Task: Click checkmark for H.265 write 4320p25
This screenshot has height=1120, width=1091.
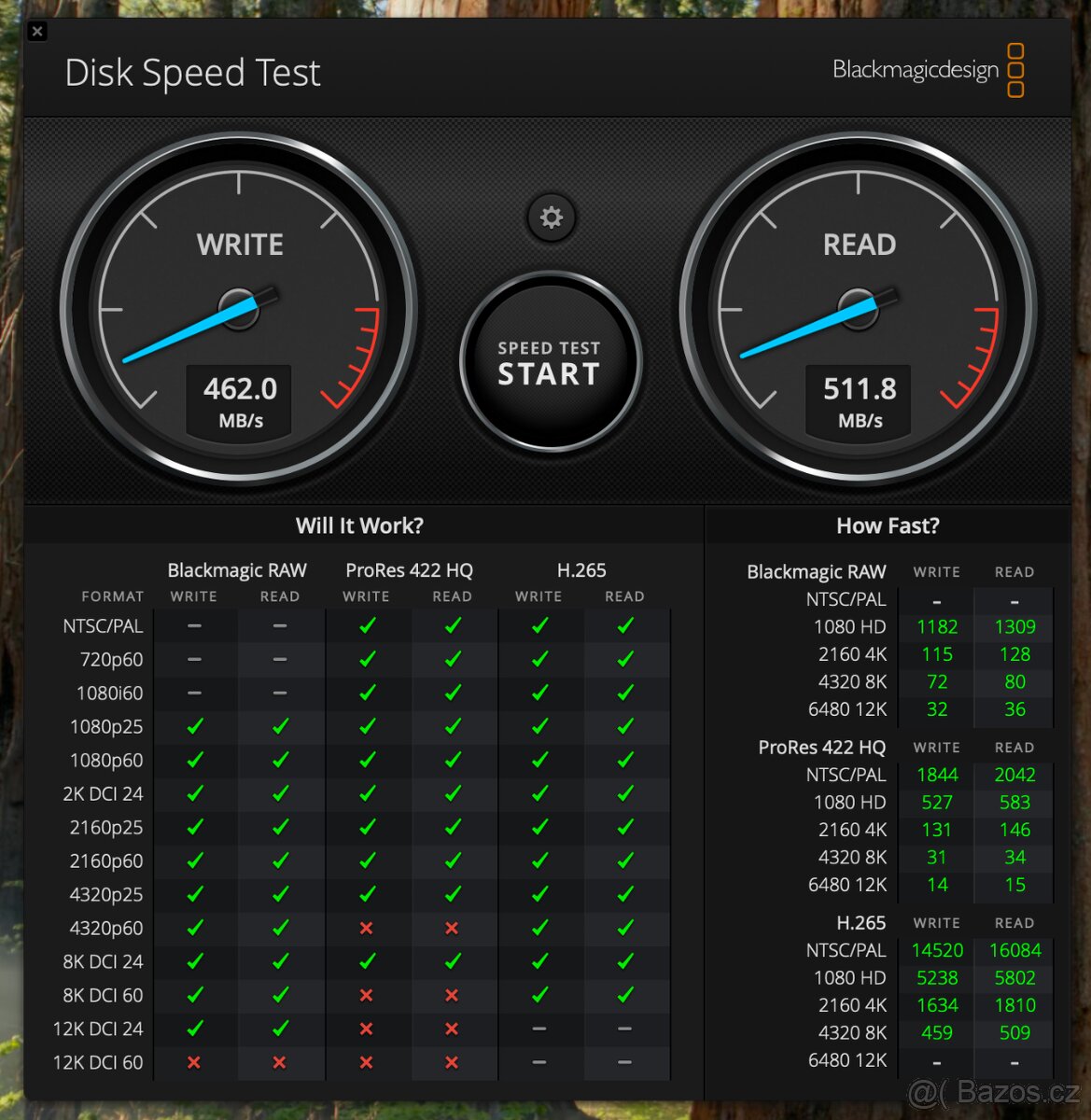Action: point(539,894)
